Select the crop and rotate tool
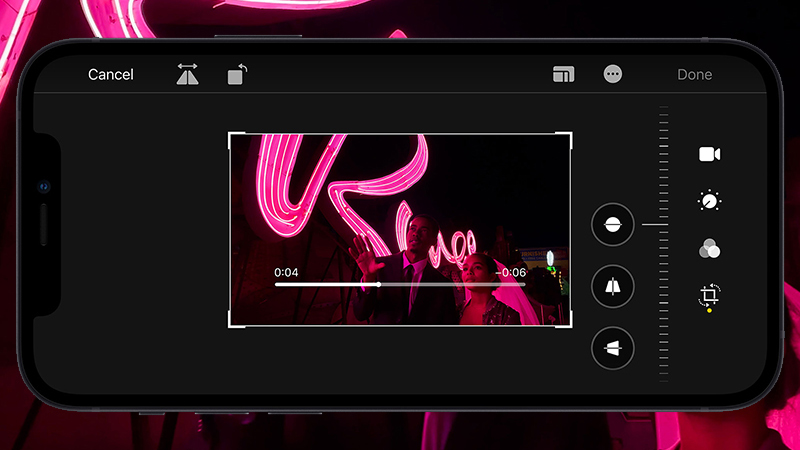Screen dimensions: 800x450 click(x=710, y=295)
